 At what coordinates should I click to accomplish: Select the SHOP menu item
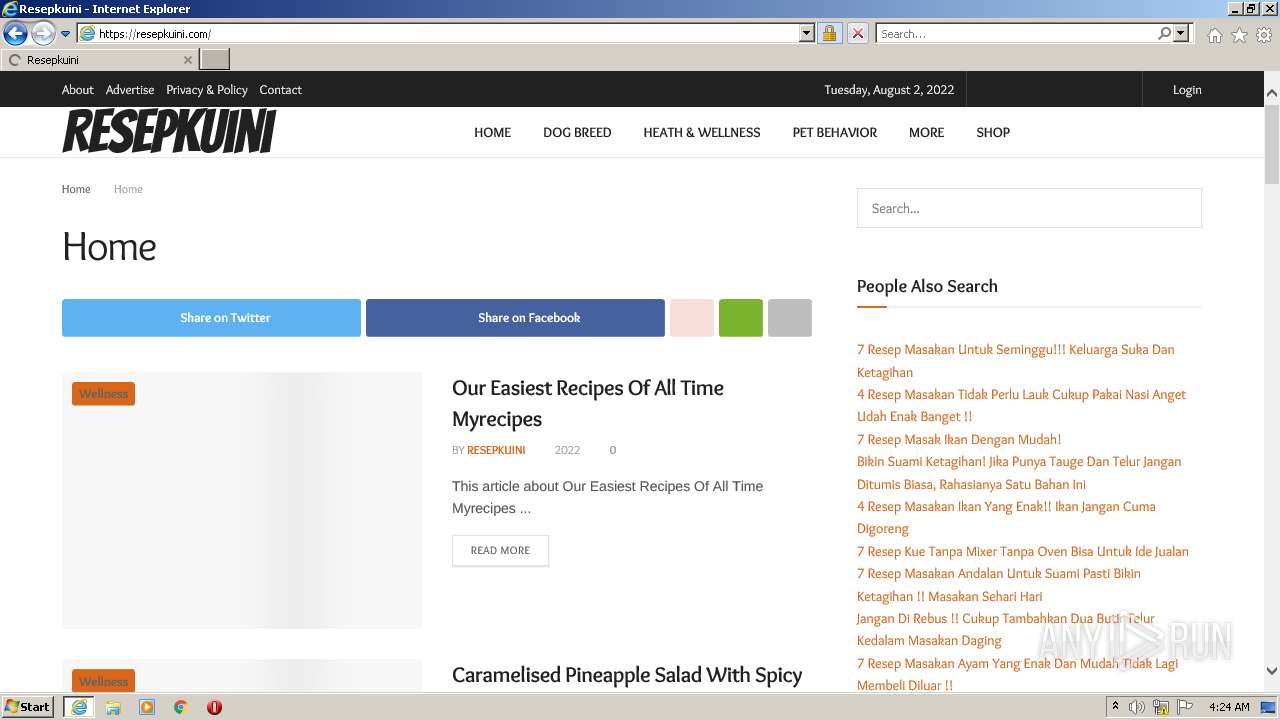(993, 132)
